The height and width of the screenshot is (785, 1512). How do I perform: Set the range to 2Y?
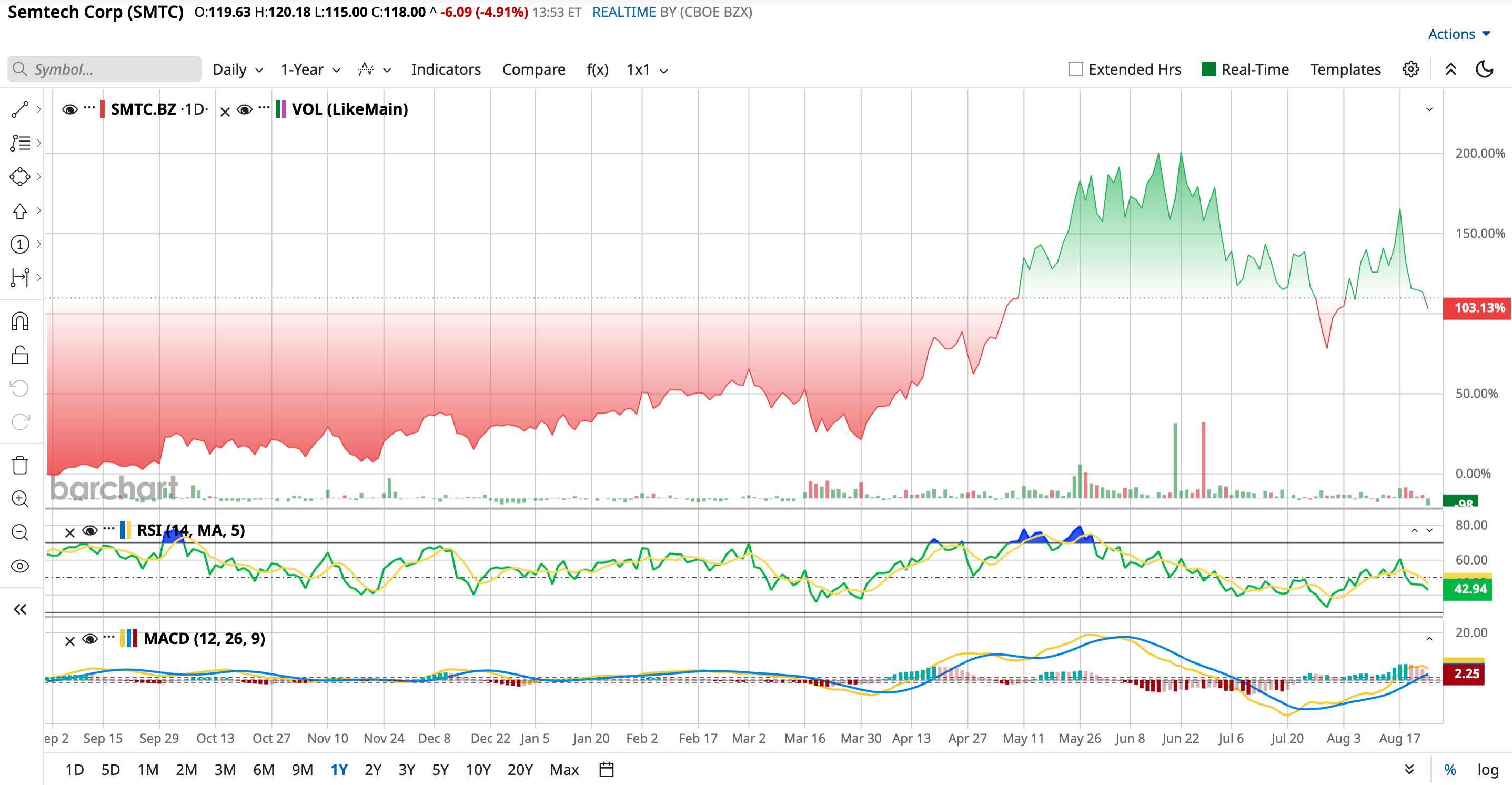tap(374, 770)
